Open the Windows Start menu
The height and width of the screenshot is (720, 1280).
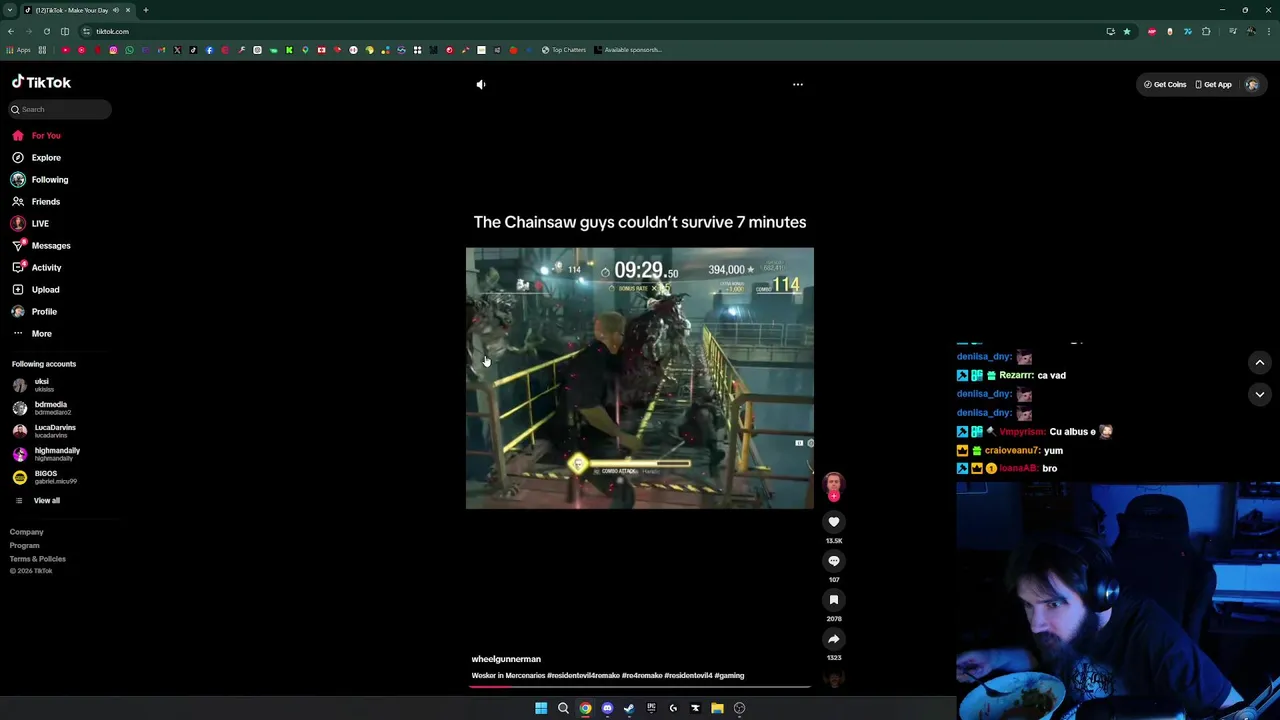541,708
